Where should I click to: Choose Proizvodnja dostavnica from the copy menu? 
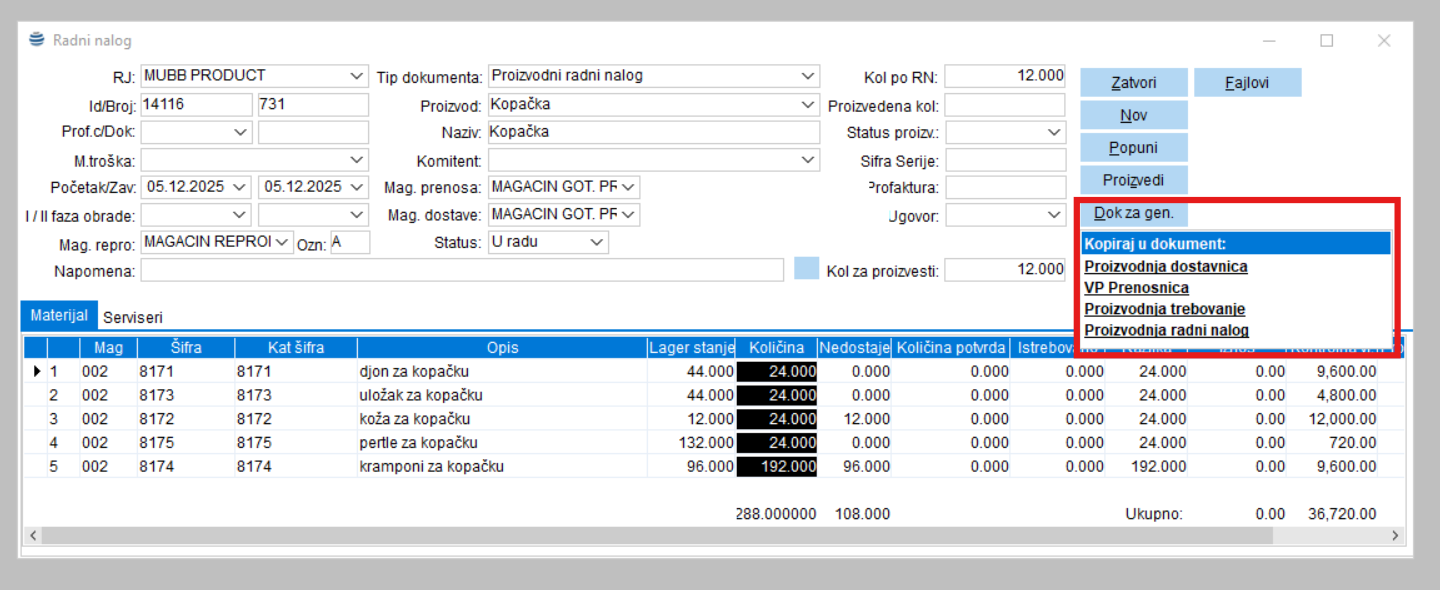(1165, 266)
